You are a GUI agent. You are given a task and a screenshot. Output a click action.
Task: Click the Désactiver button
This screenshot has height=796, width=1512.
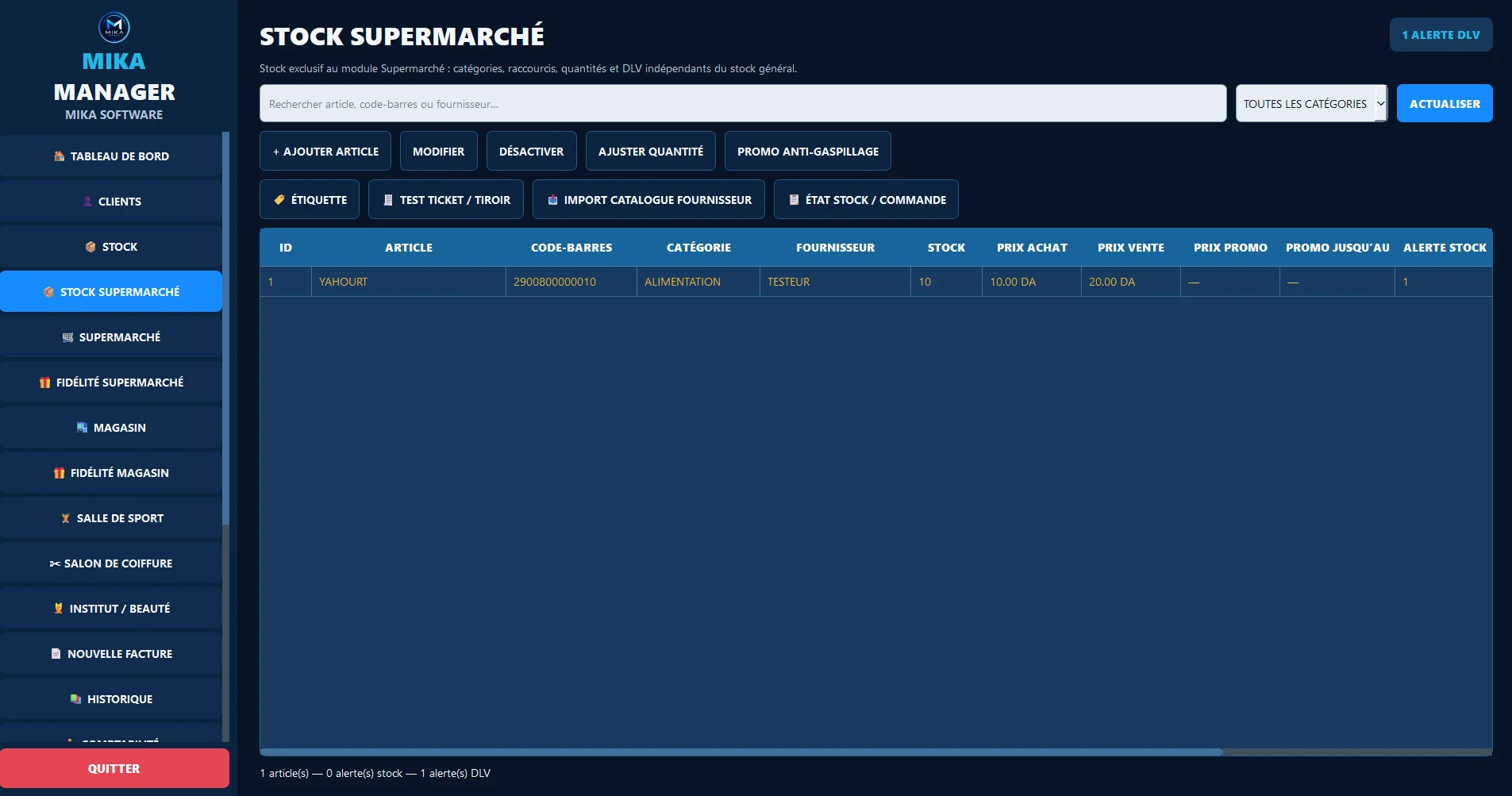pyautogui.click(x=531, y=151)
